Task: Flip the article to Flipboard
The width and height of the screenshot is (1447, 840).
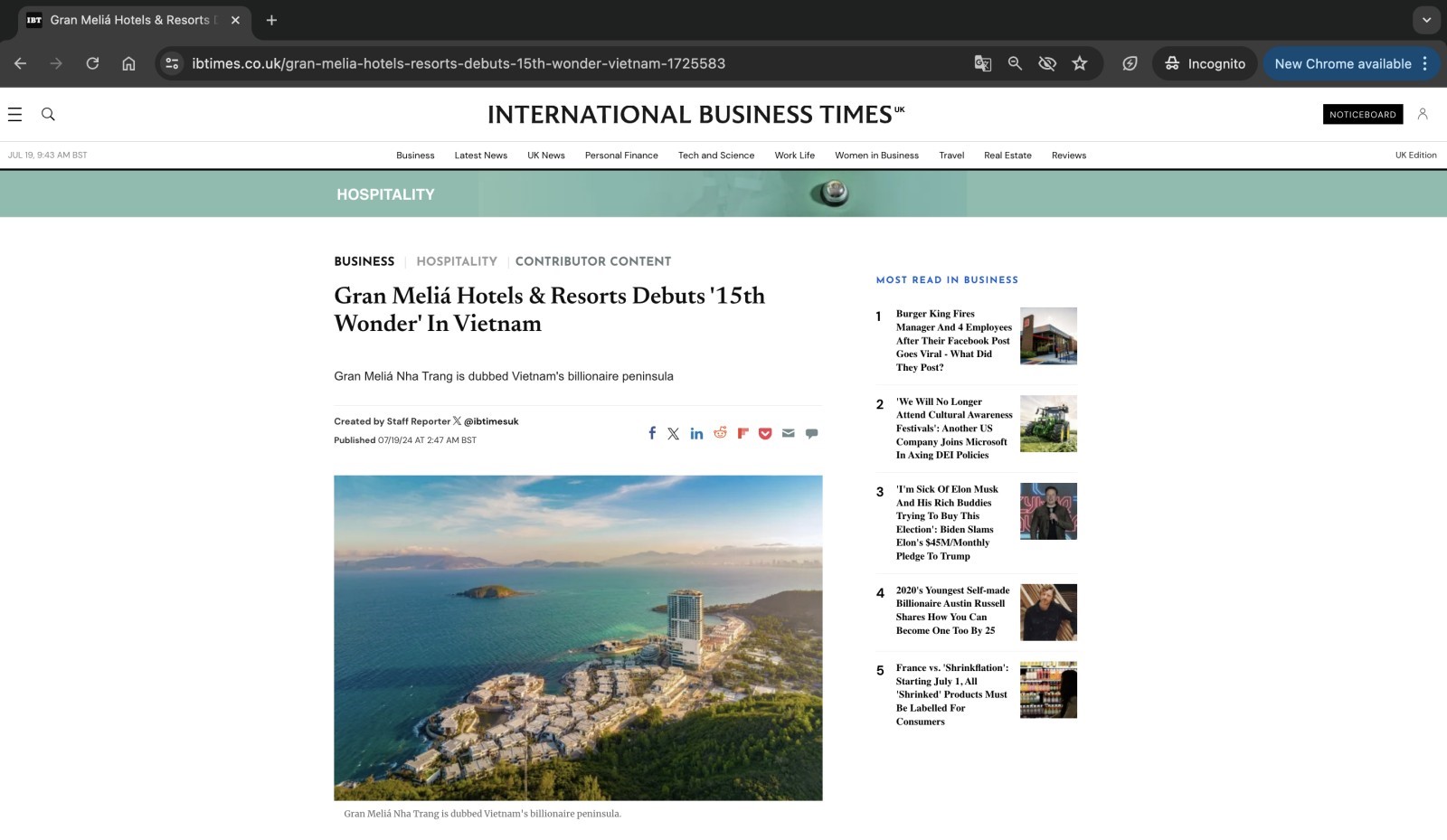Action: click(x=742, y=433)
